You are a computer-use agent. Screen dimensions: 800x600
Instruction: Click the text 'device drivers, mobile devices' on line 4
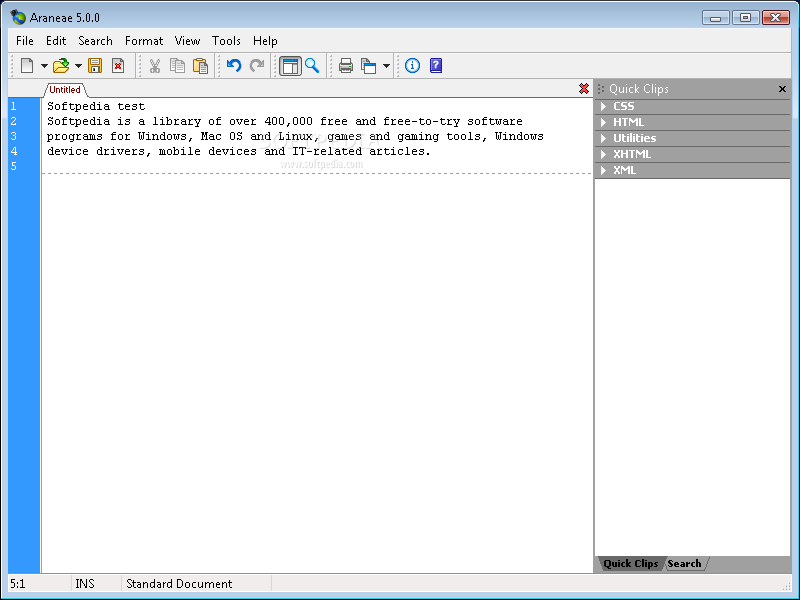pos(152,152)
